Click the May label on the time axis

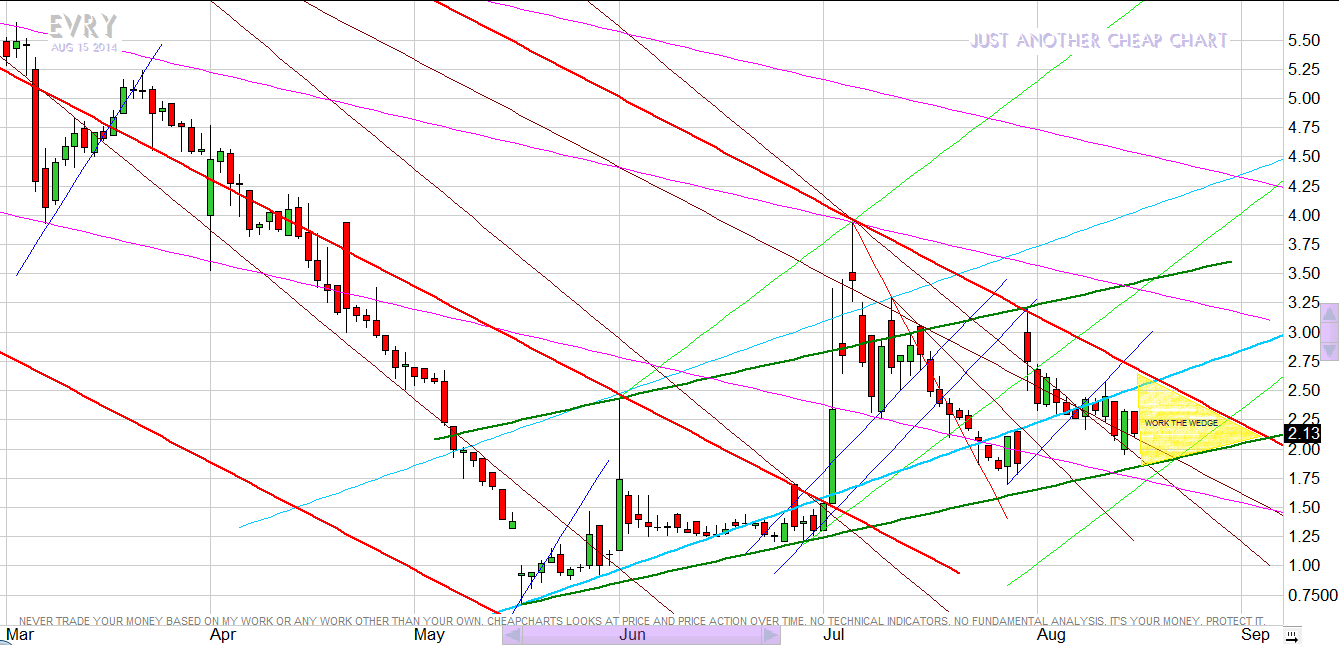click(x=429, y=634)
